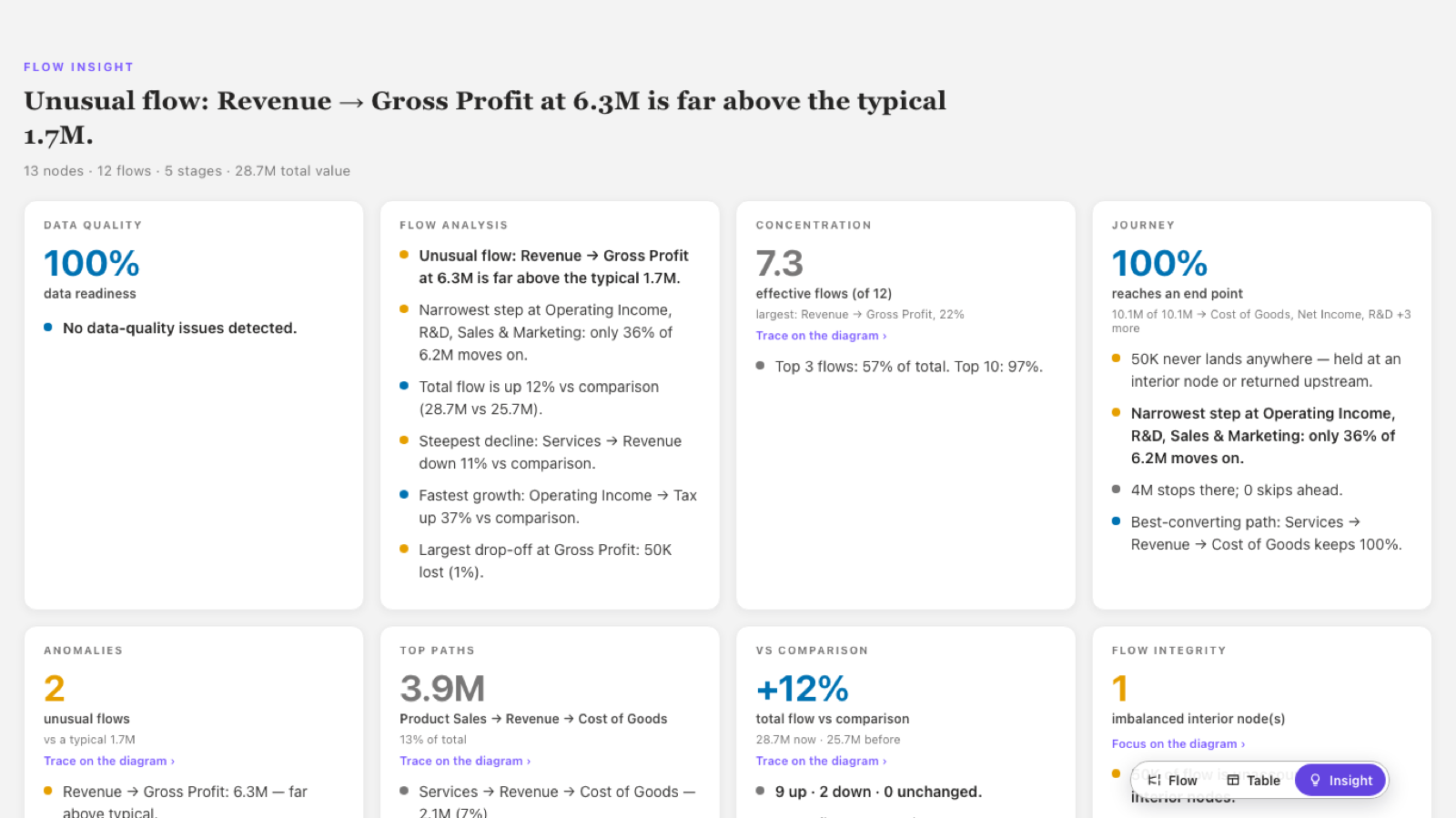Click '50K never lands anywhere' bullet
The width and height of the screenshot is (1456, 818).
[x=1266, y=370]
